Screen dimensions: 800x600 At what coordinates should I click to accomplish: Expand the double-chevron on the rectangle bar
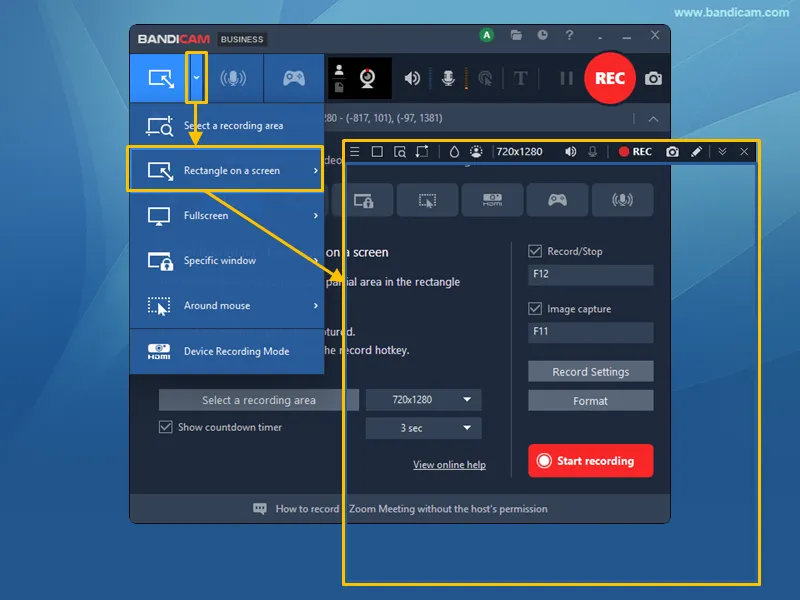tap(722, 152)
